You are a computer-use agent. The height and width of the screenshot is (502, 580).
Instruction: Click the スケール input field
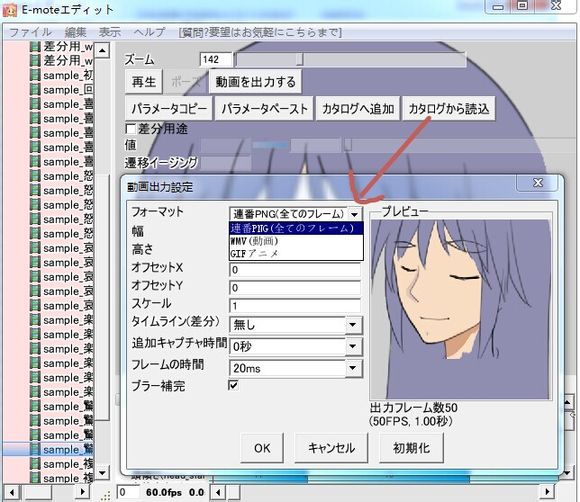[295, 306]
